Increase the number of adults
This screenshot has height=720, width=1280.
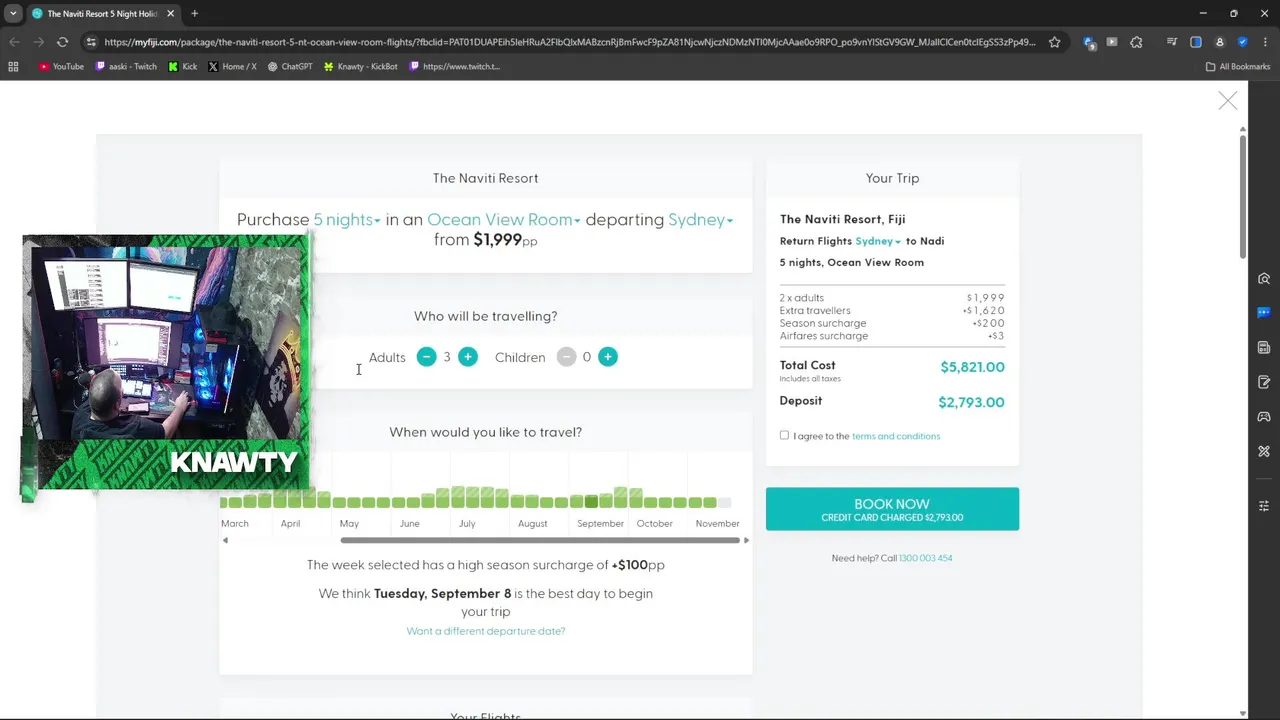click(467, 357)
